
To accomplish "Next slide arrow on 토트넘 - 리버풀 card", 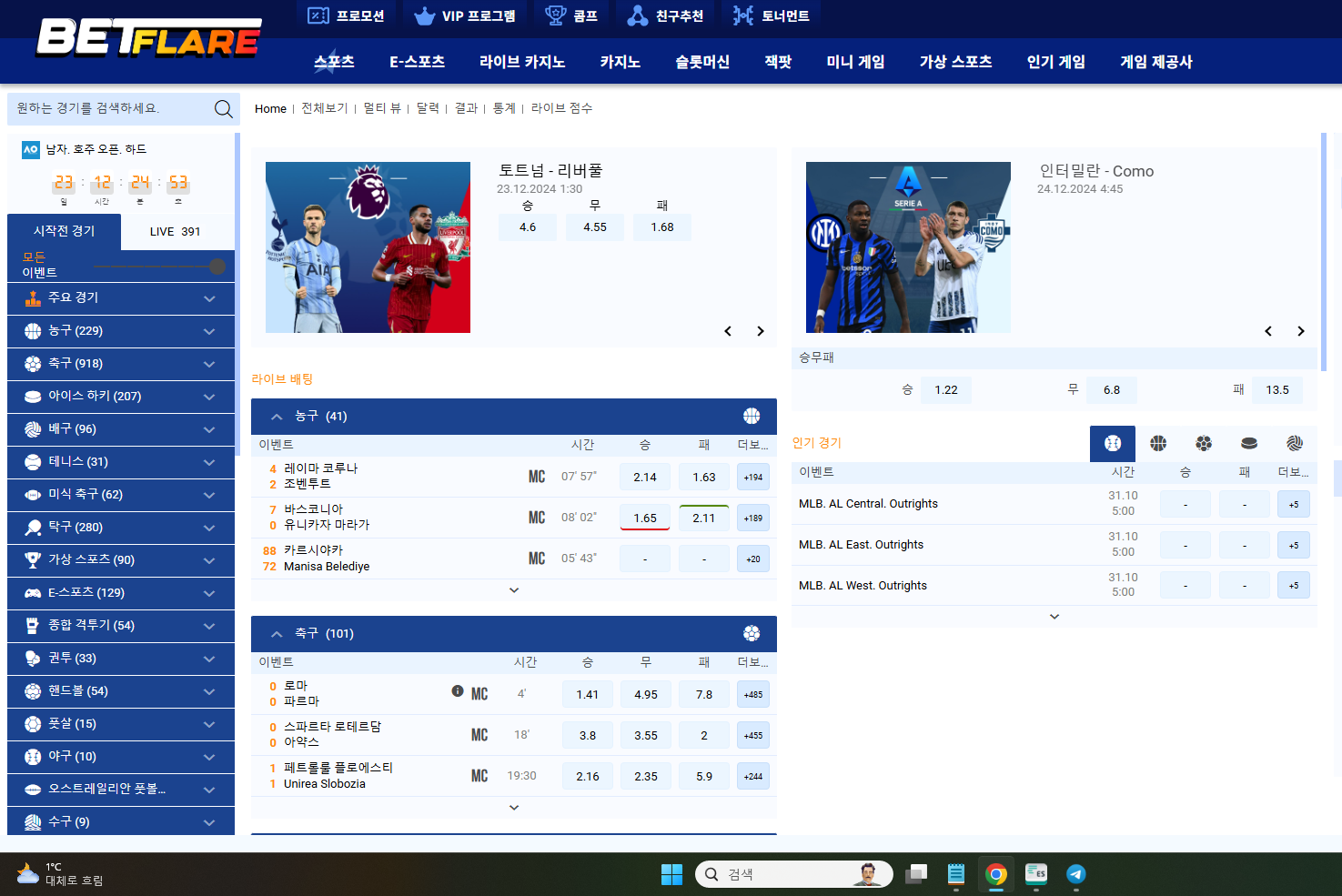I will [761, 331].
